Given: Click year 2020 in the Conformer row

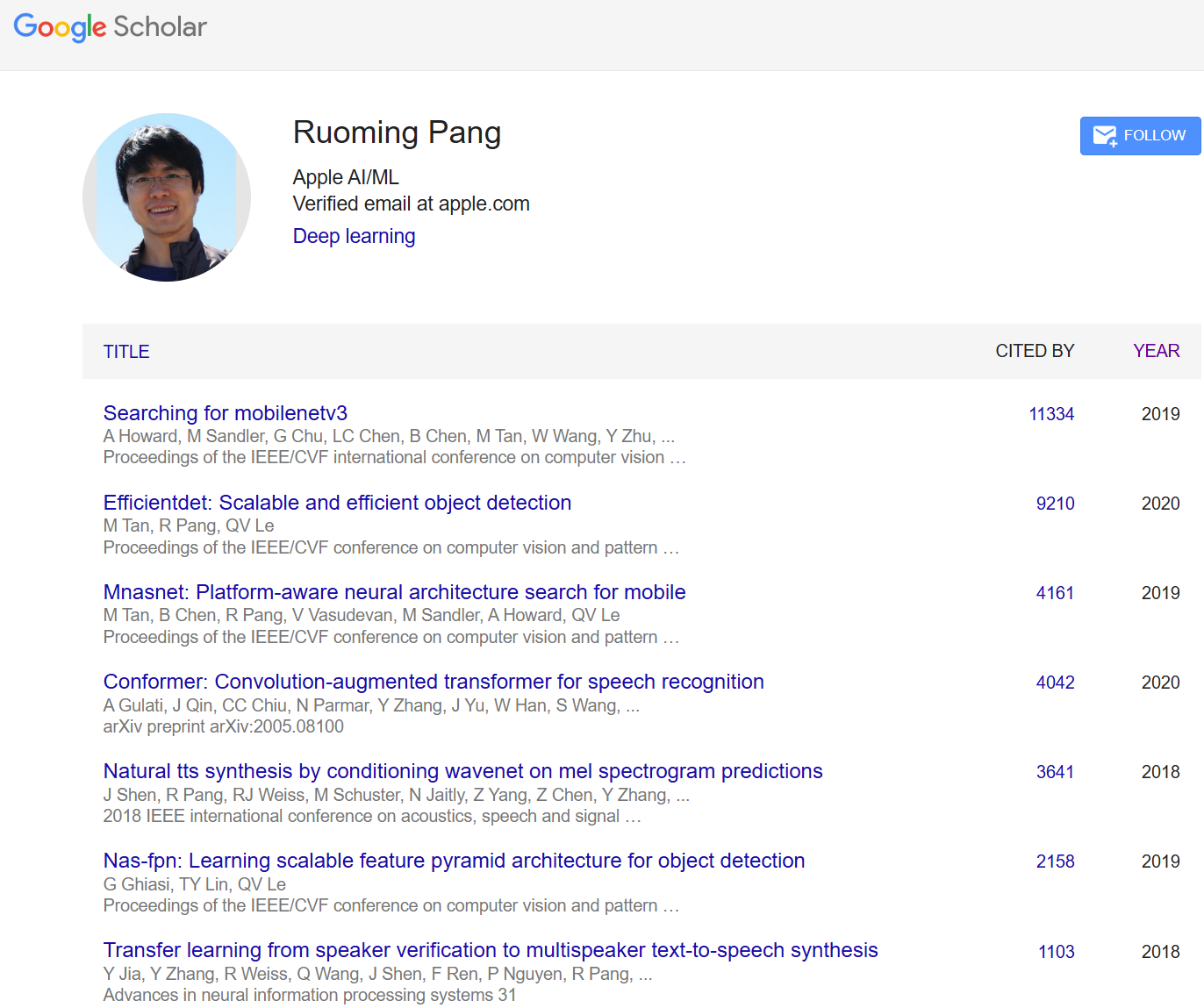Looking at the screenshot, I should click(x=1160, y=683).
